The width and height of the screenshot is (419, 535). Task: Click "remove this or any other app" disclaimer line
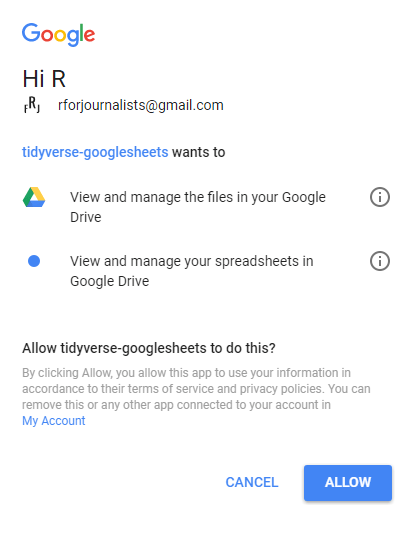click(x=176, y=405)
